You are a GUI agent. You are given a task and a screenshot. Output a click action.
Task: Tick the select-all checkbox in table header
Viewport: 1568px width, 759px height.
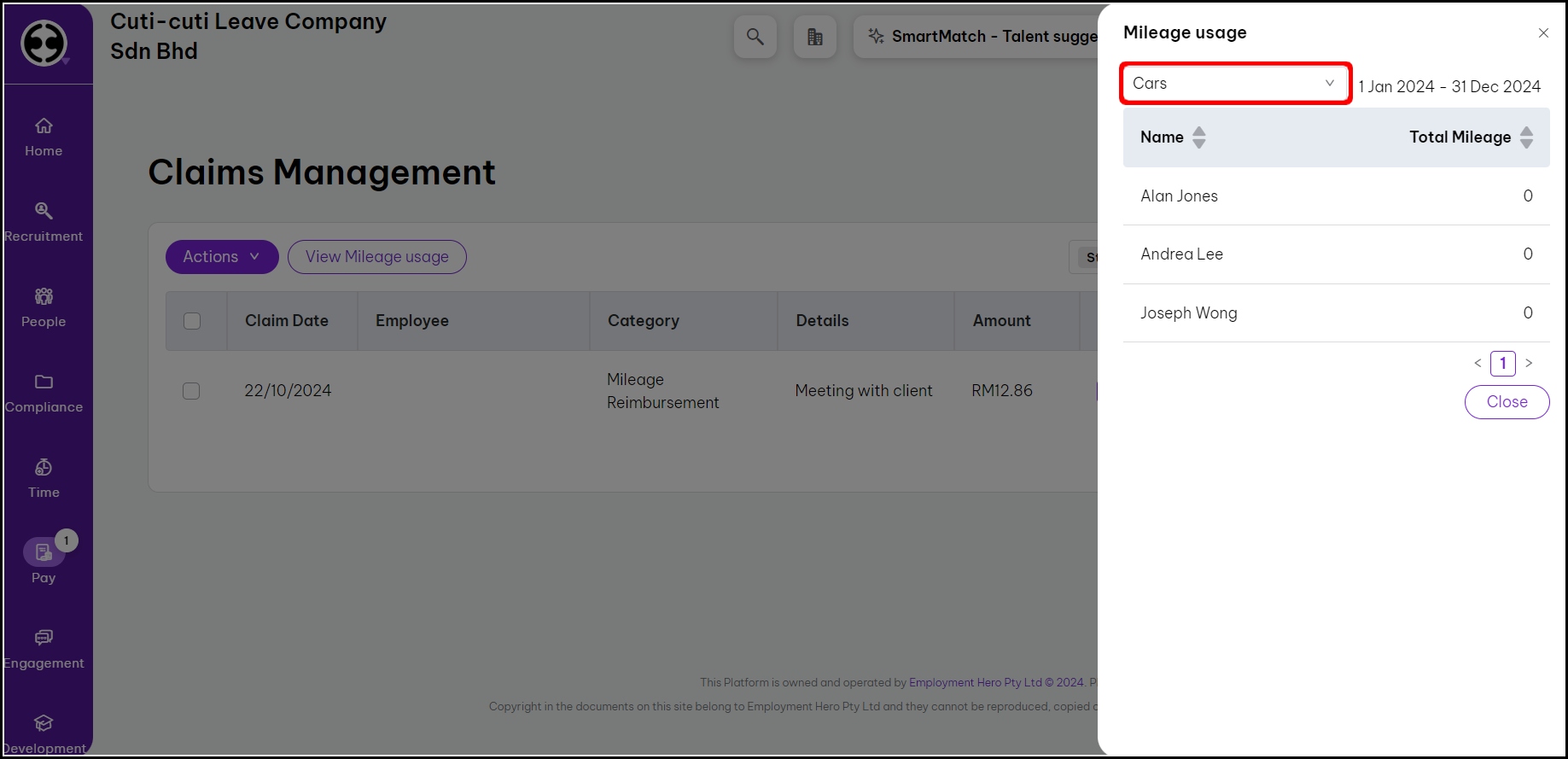(192, 321)
